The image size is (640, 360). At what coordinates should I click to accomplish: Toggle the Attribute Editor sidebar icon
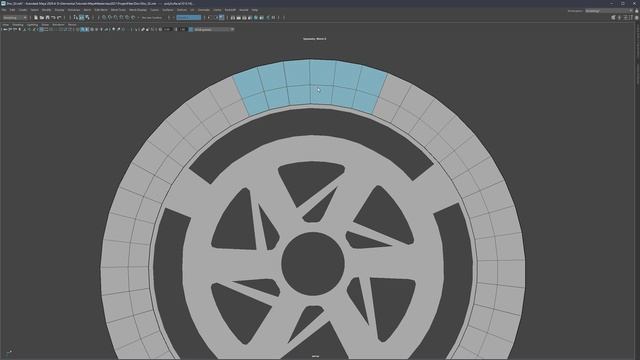(x=625, y=18)
